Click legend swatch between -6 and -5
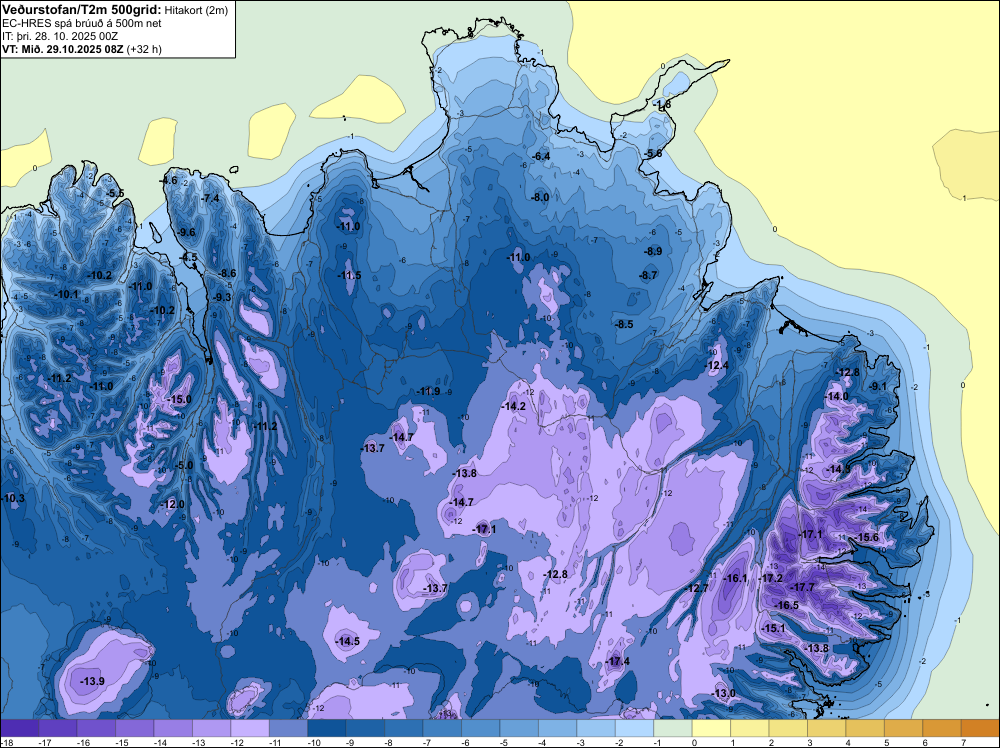The height and width of the screenshot is (748, 1000). coord(481,728)
